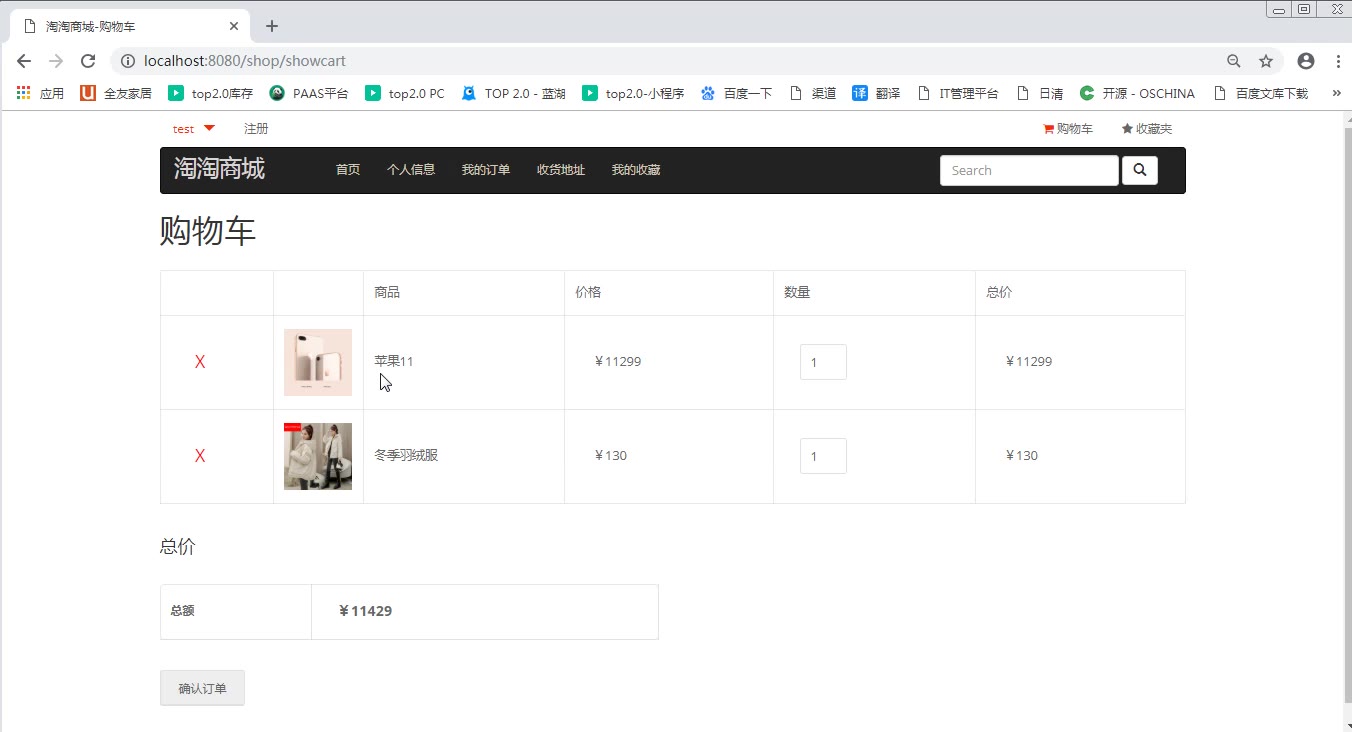Click the 确认订单 button

(x=202, y=688)
